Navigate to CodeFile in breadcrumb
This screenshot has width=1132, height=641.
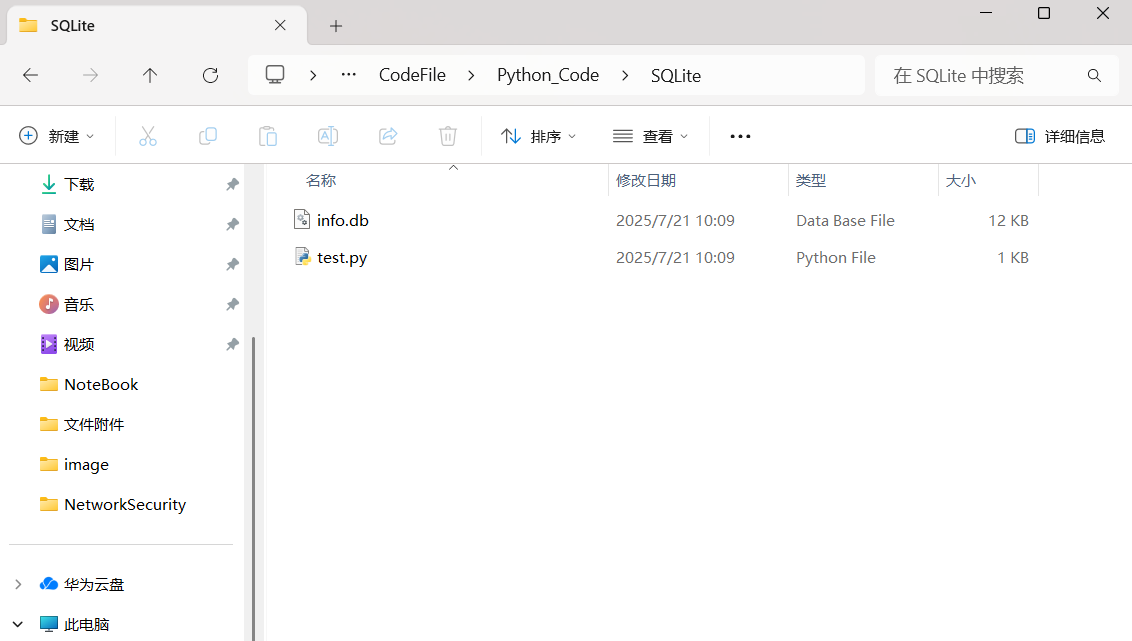pos(412,75)
